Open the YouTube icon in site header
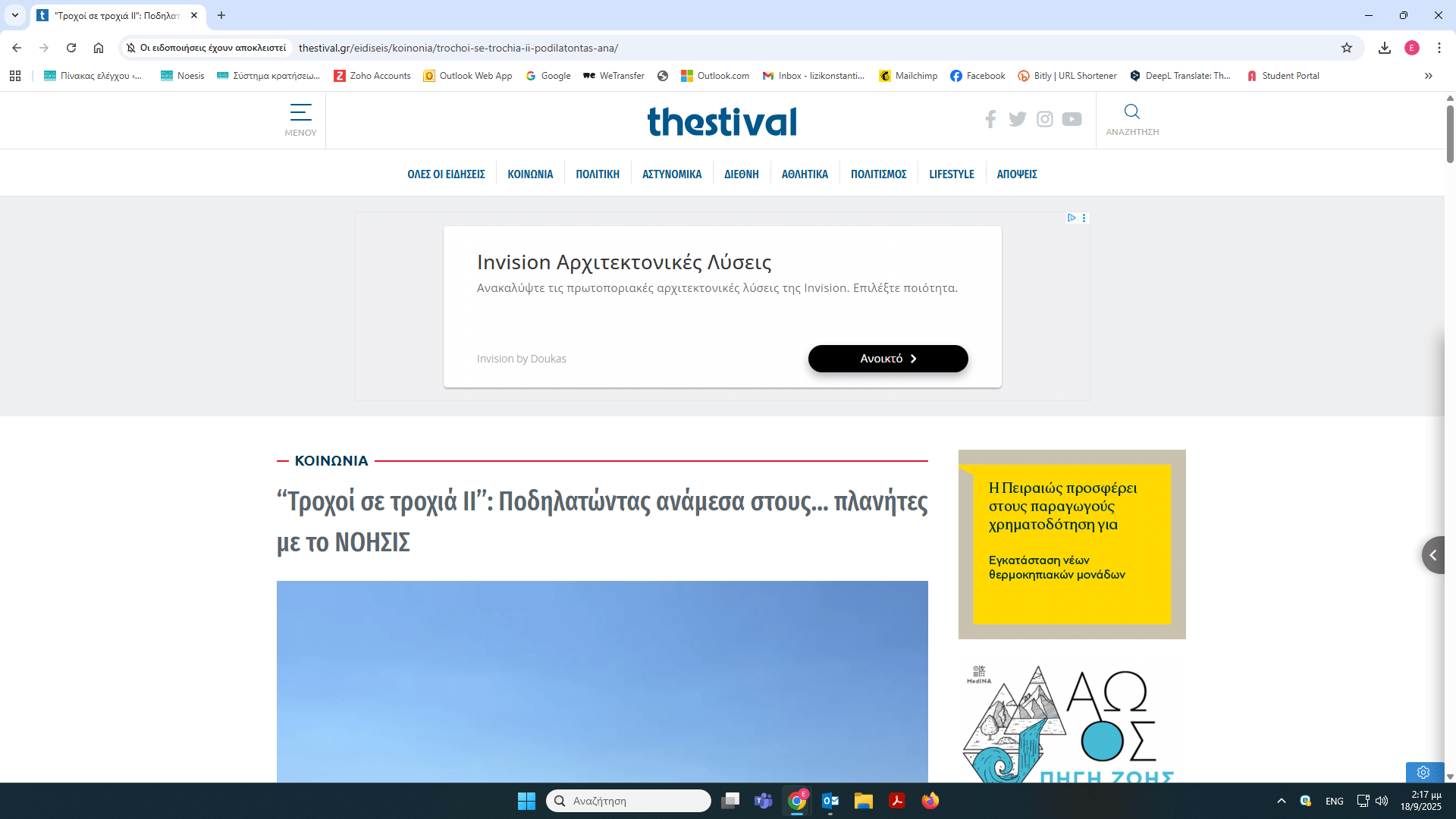This screenshot has height=819, width=1456. pyautogui.click(x=1072, y=119)
